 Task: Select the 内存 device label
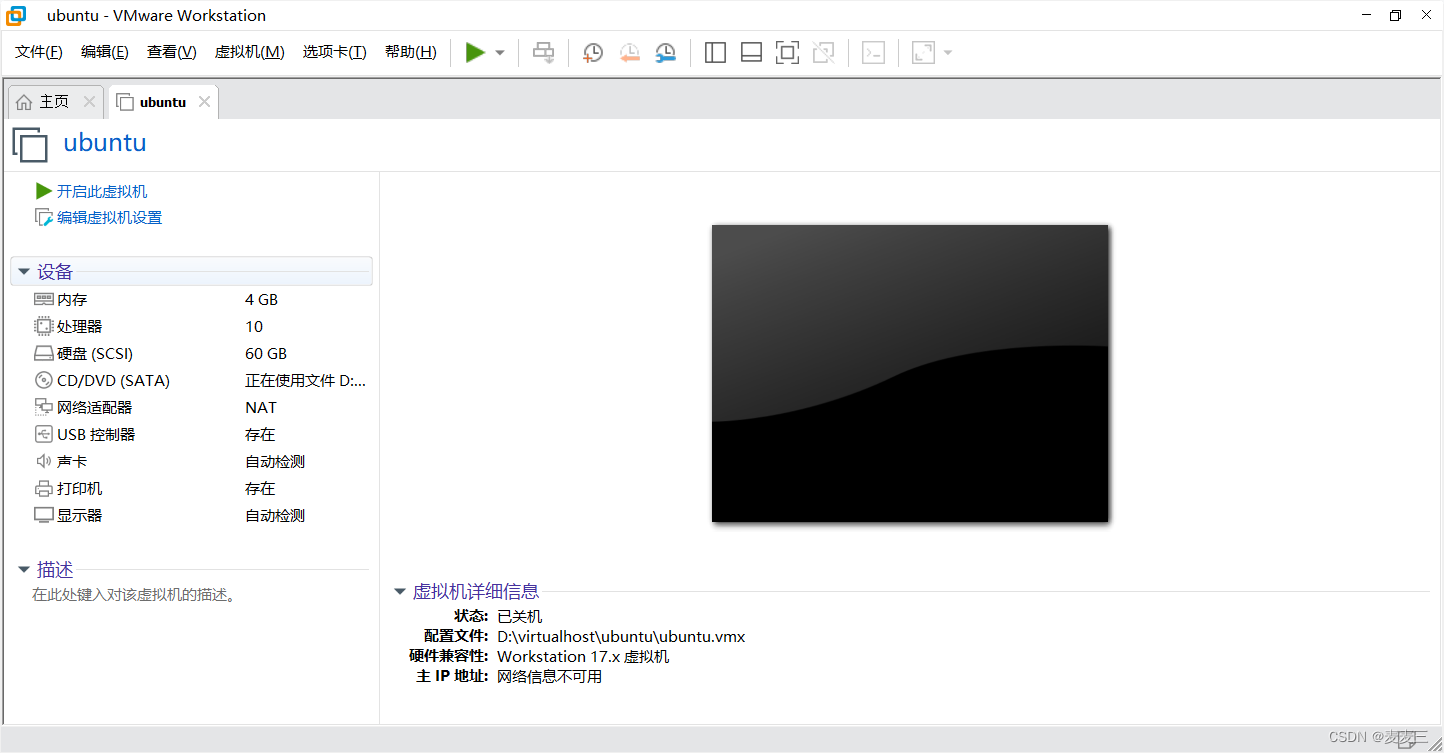[x=72, y=300]
